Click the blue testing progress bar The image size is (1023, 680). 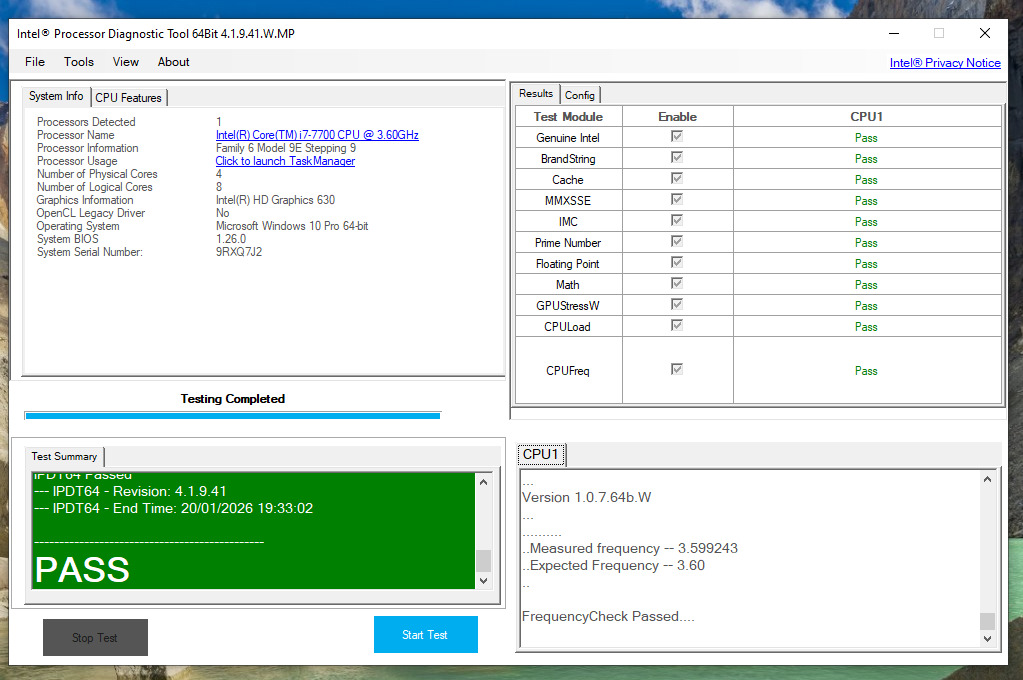pyautogui.click(x=232, y=416)
